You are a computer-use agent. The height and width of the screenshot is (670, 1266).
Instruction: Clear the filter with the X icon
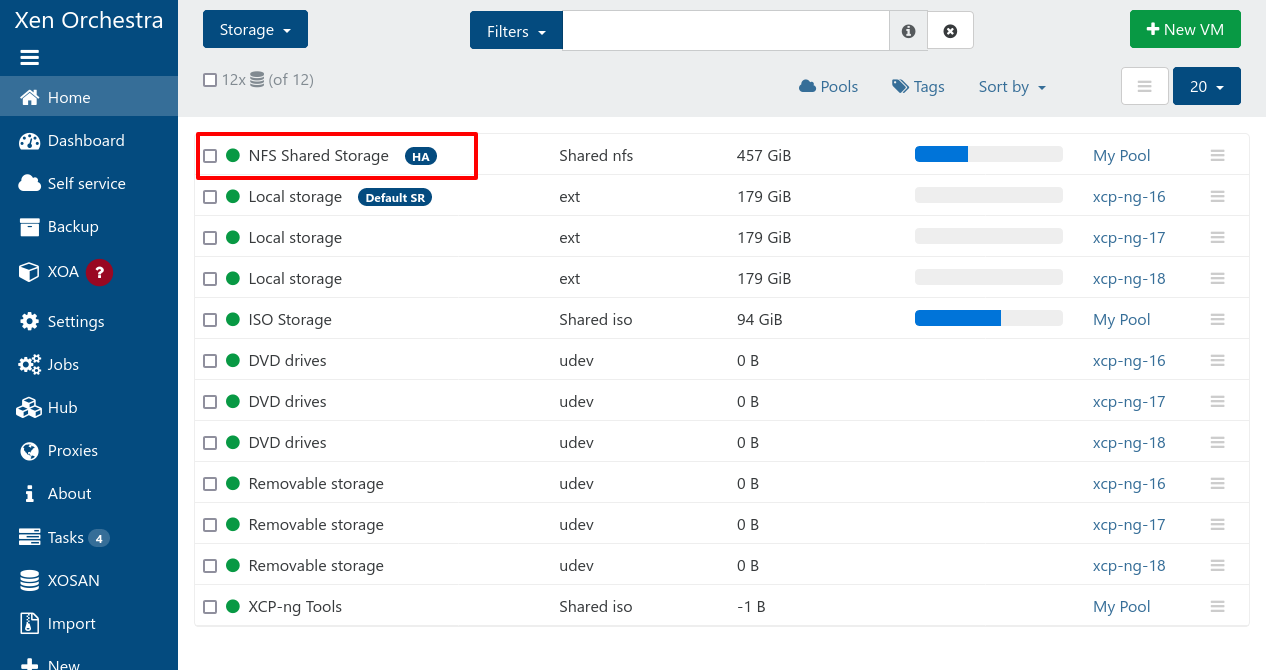tap(950, 31)
